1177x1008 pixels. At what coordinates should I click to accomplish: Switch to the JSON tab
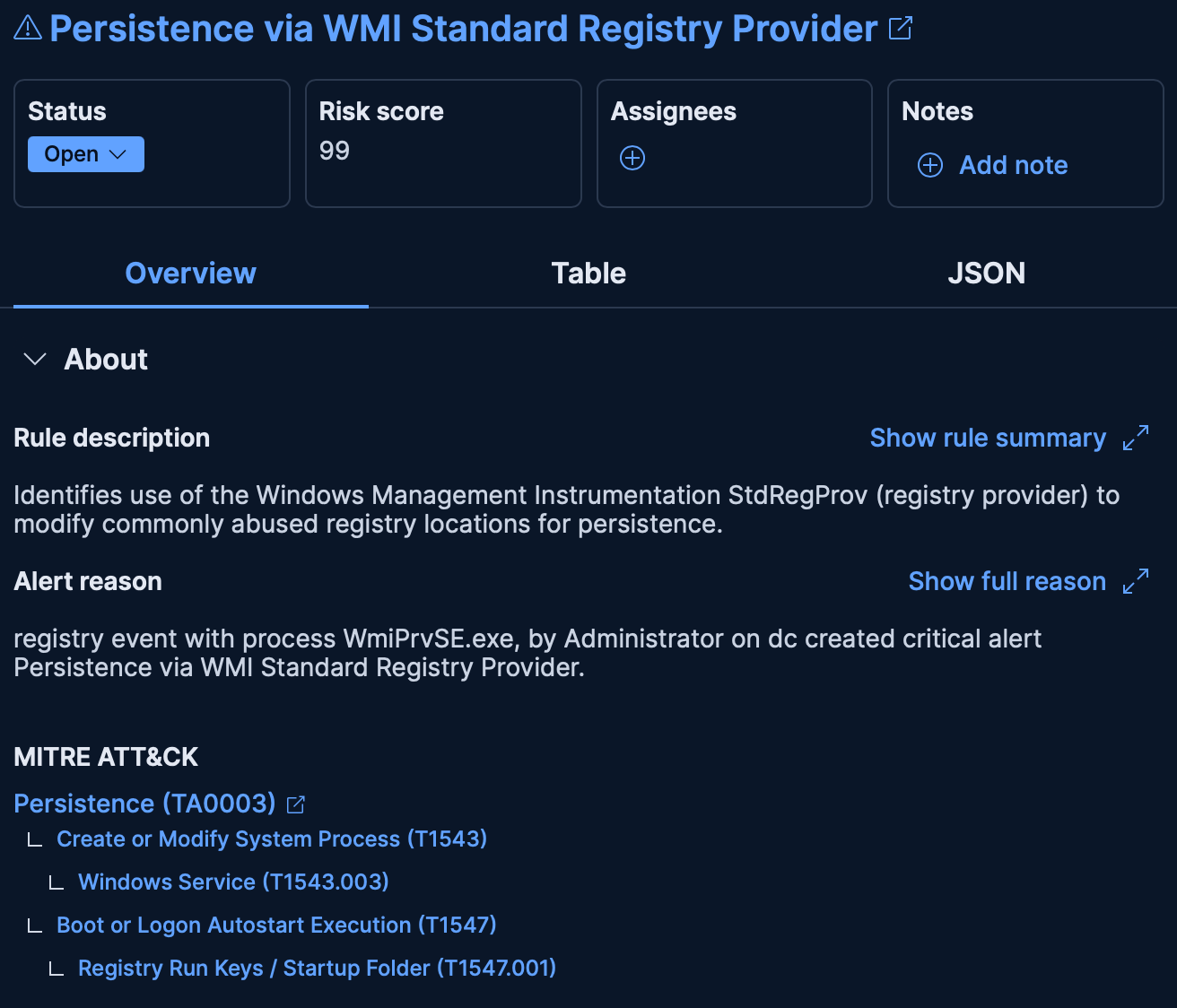(986, 274)
